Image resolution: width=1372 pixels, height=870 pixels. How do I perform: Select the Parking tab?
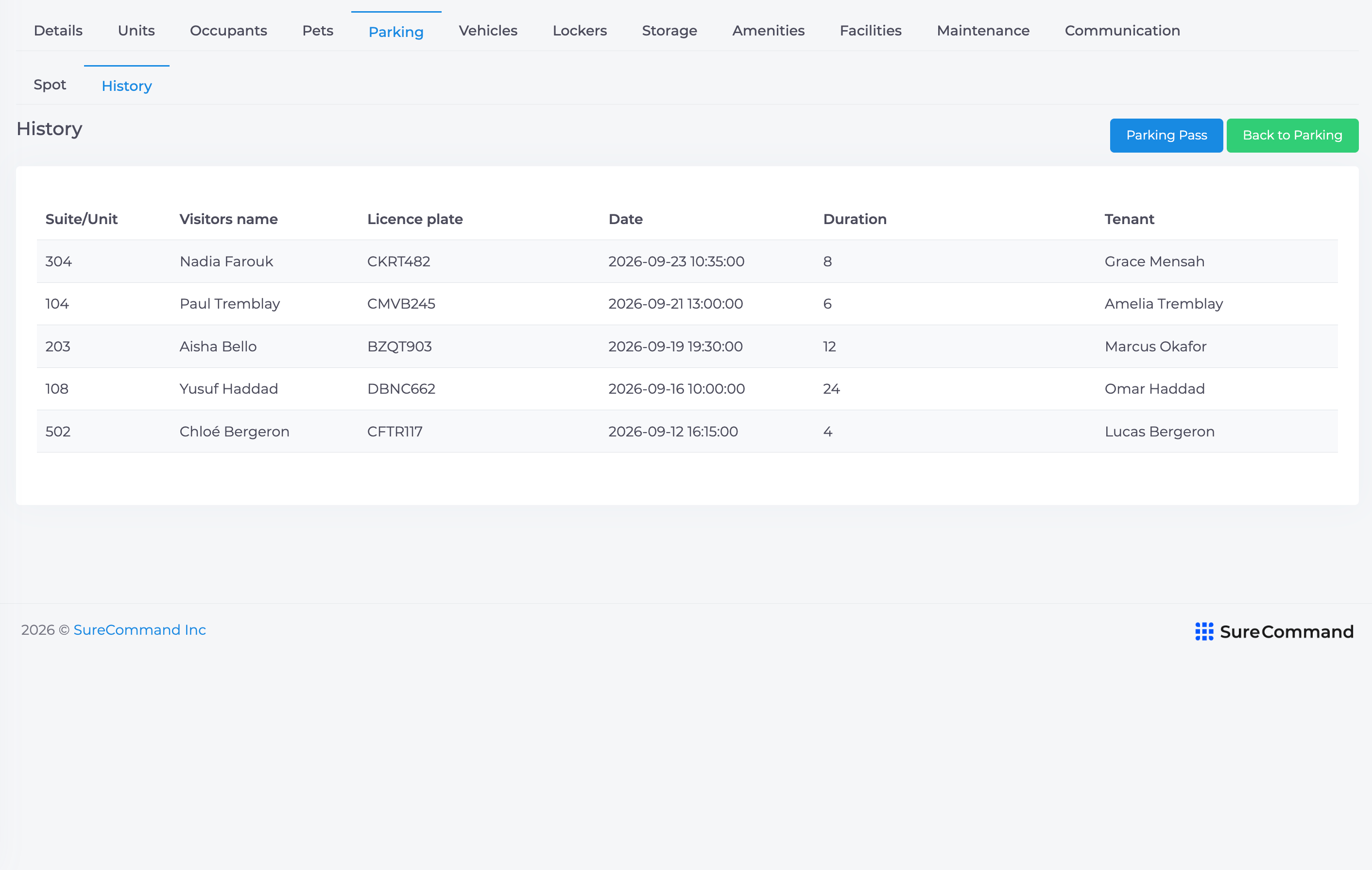(x=396, y=32)
